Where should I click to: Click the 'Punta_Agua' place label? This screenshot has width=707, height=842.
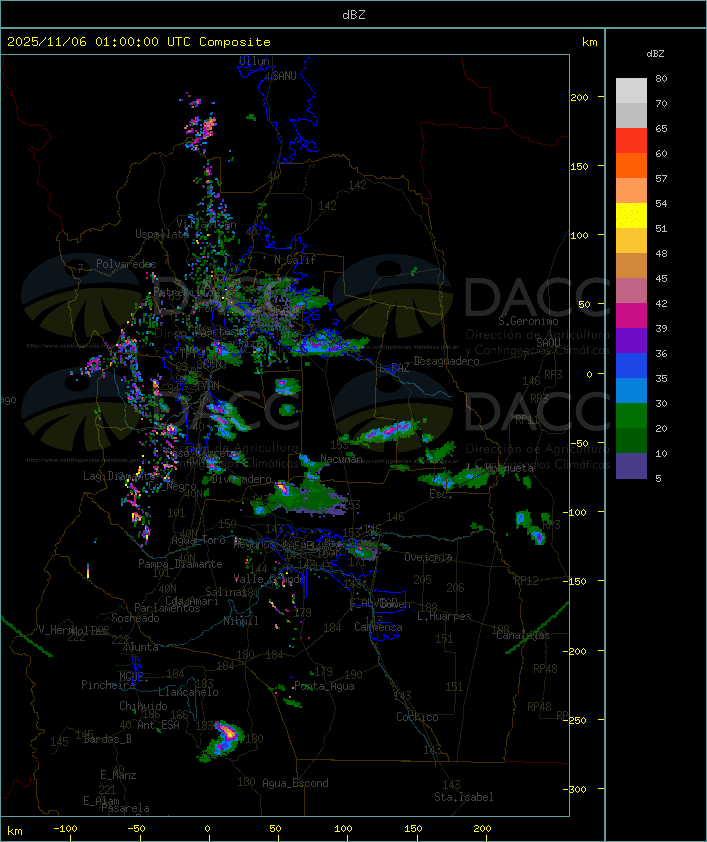[324, 686]
